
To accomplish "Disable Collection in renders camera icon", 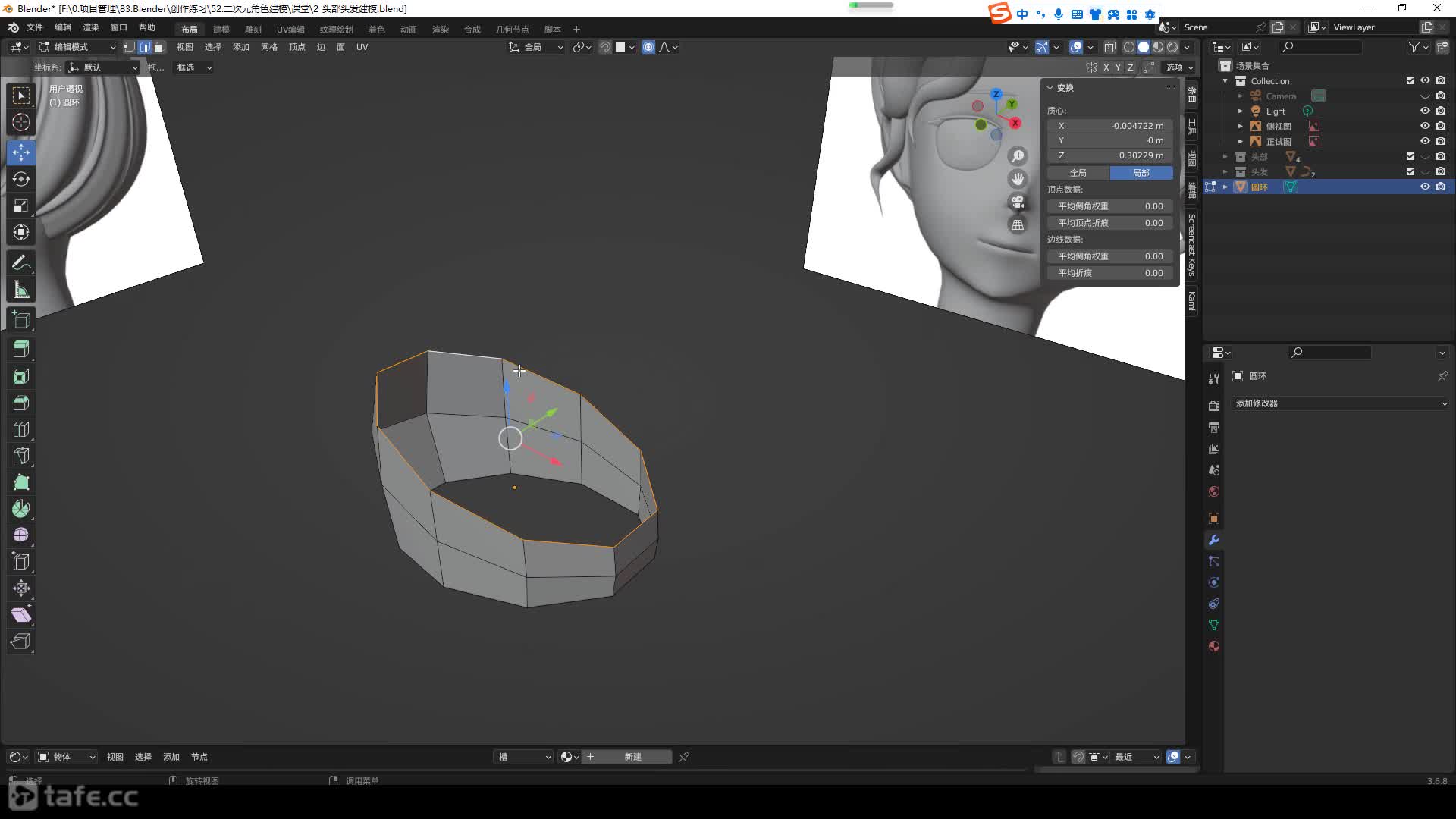I will pos(1441,80).
